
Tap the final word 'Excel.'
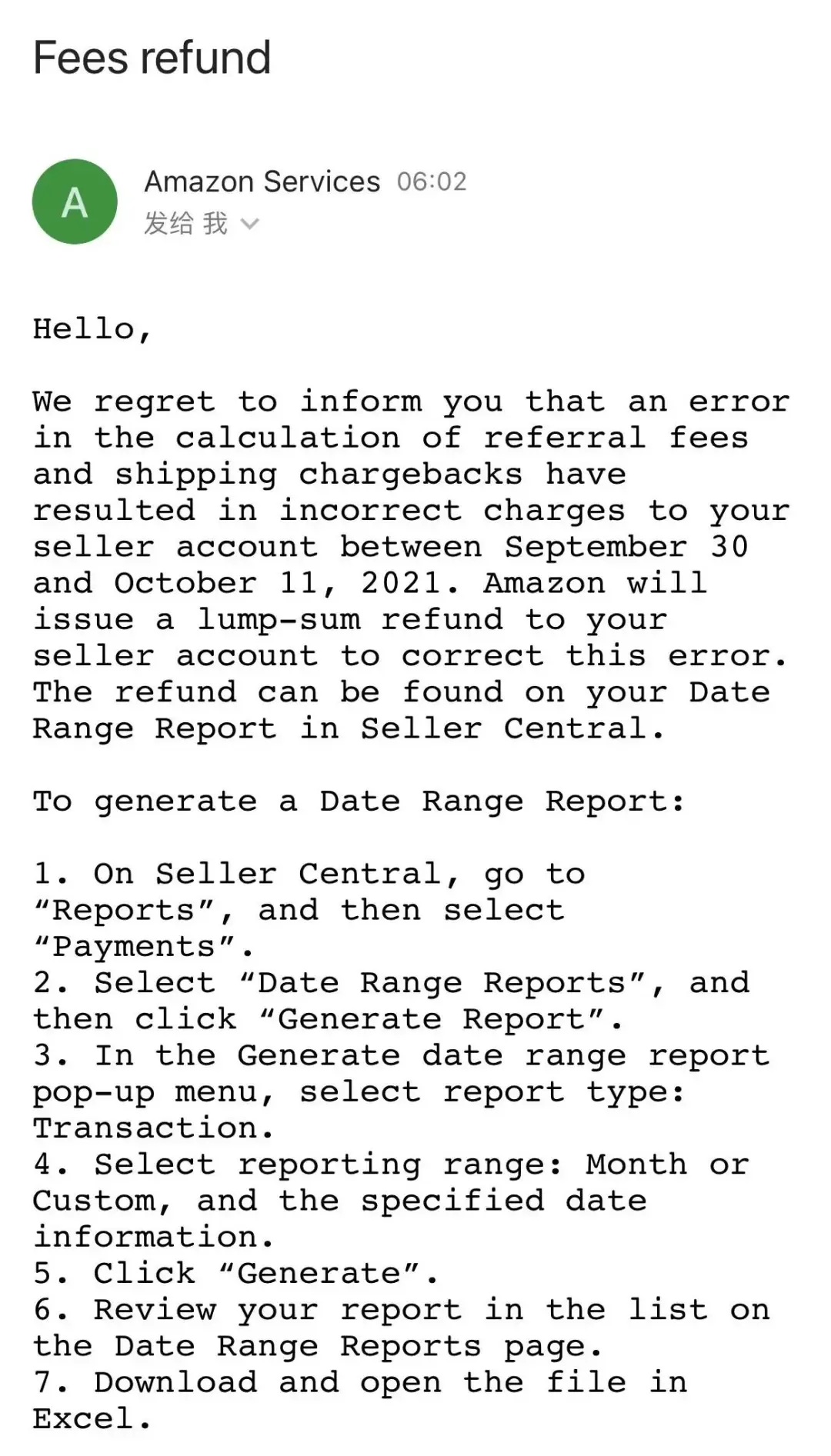tap(92, 1418)
